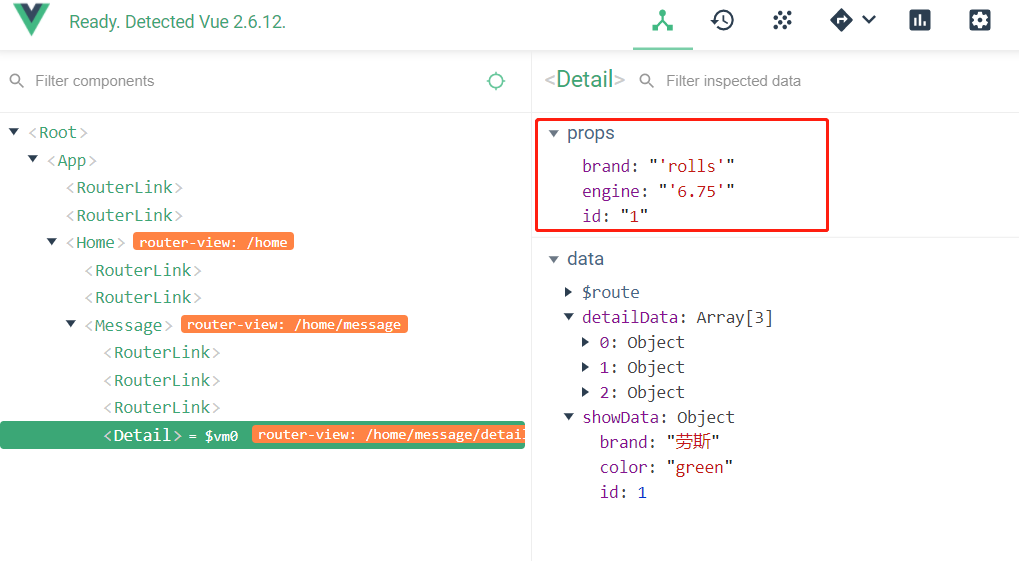The width and height of the screenshot is (1019, 561).
Task: Collapse the detailData array
Action: [x=569, y=317]
